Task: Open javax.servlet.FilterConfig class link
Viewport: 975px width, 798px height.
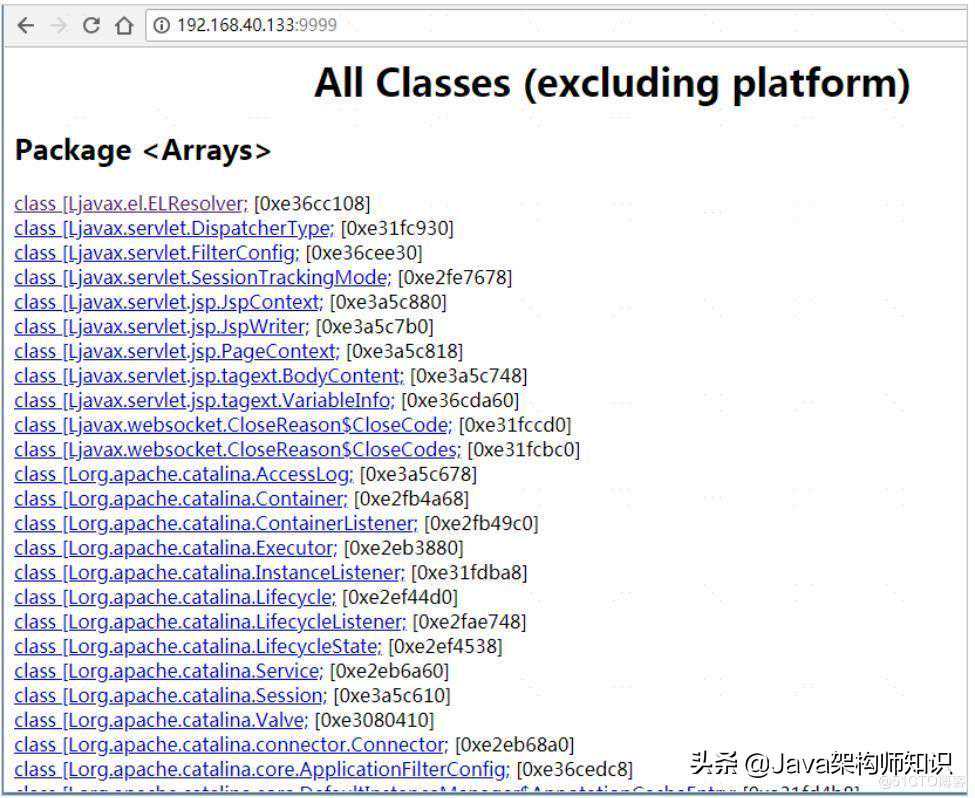Action: pyautogui.click(x=156, y=253)
